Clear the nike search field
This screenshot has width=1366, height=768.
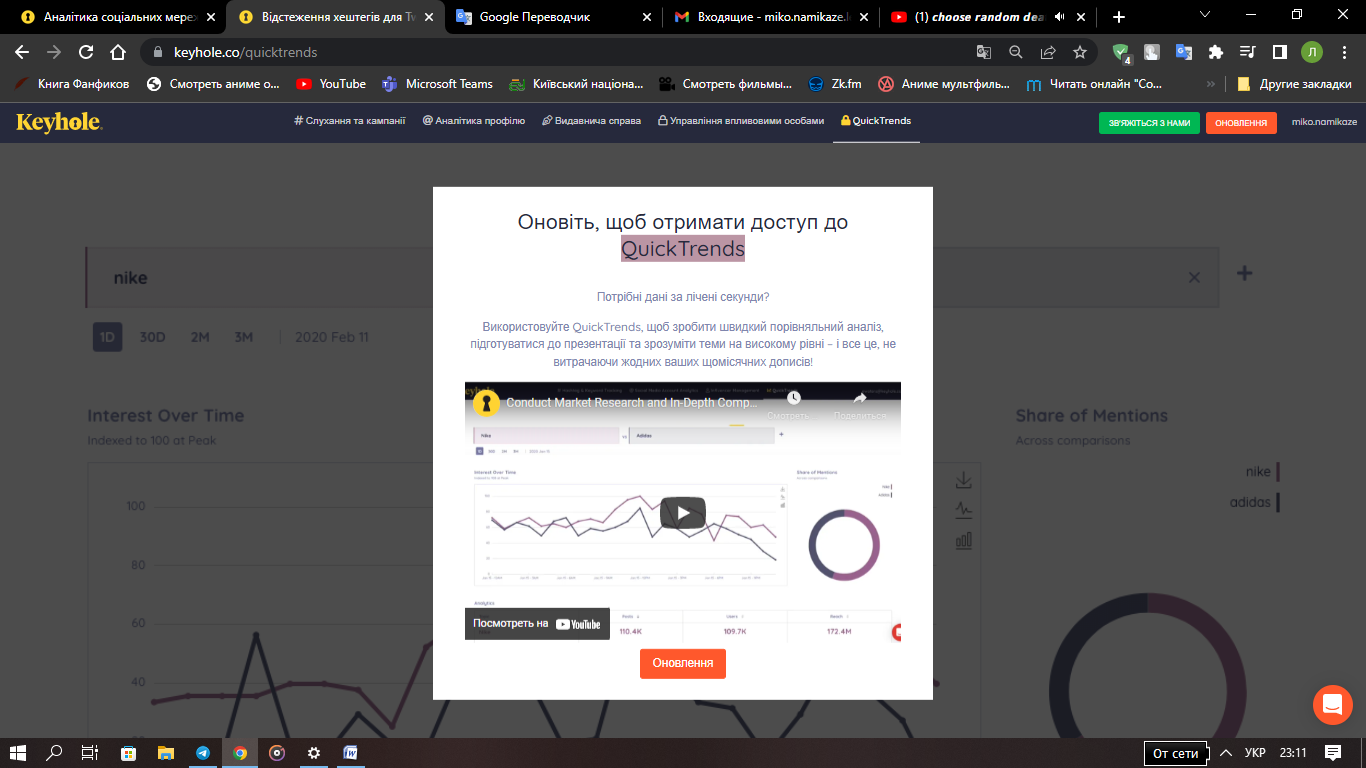click(1194, 277)
